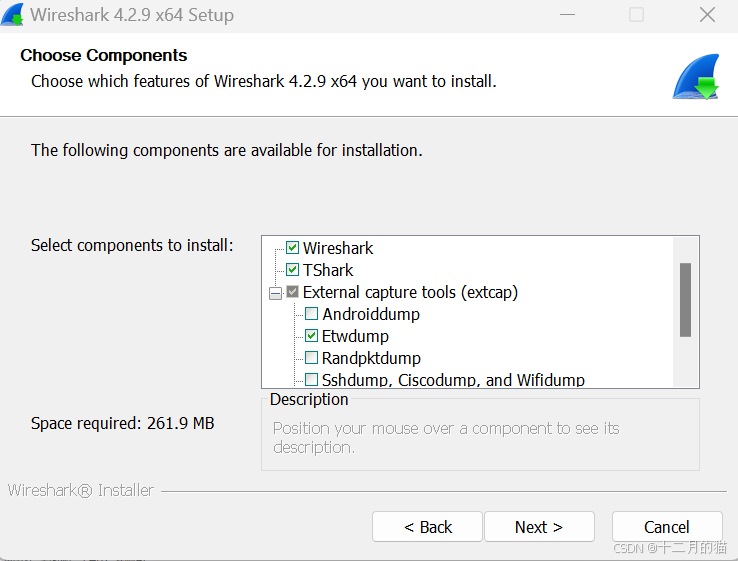Image resolution: width=738 pixels, height=561 pixels.
Task: Click the components list scrollbar thumb
Action: point(685,300)
